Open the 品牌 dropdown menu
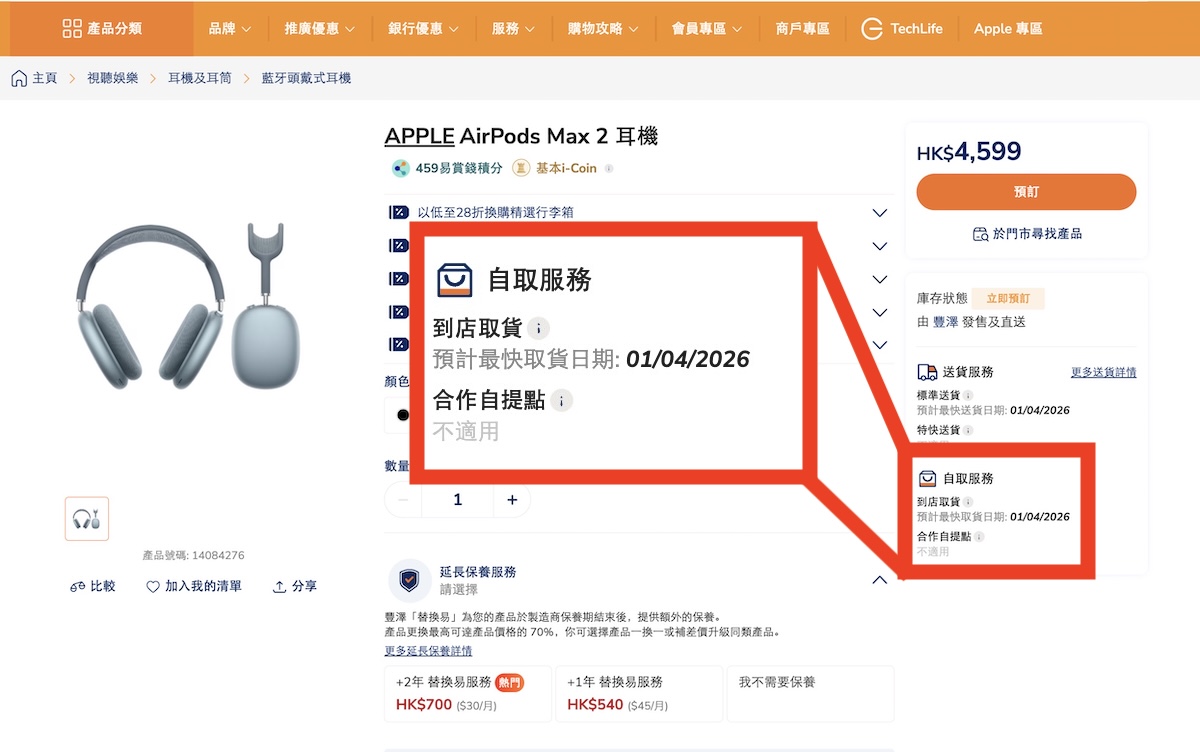 pyautogui.click(x=230, y=29)
